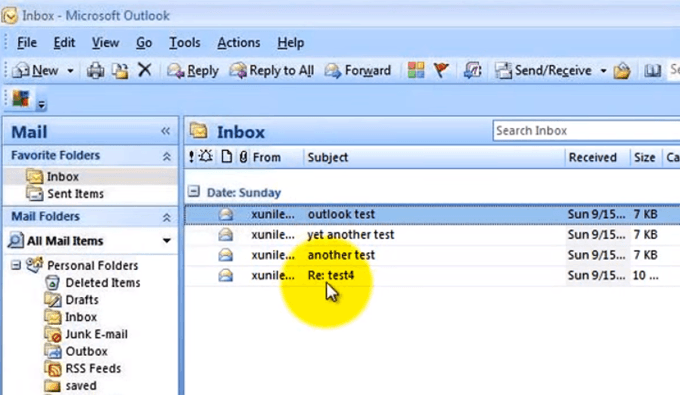This screenshot has width=680, height=395.
Task: Sort by the Attachment paperclip column header
Action: [243, 157]
